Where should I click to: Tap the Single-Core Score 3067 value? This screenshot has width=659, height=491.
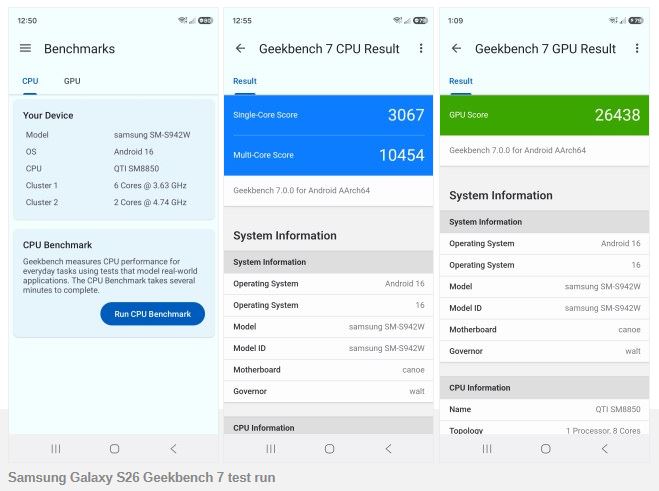point(406,115)
